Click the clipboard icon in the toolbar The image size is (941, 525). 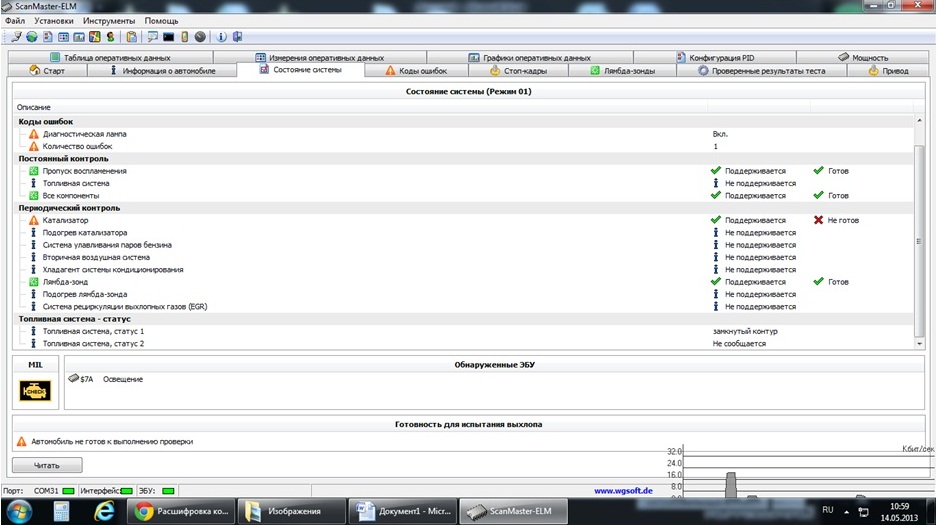131,37
